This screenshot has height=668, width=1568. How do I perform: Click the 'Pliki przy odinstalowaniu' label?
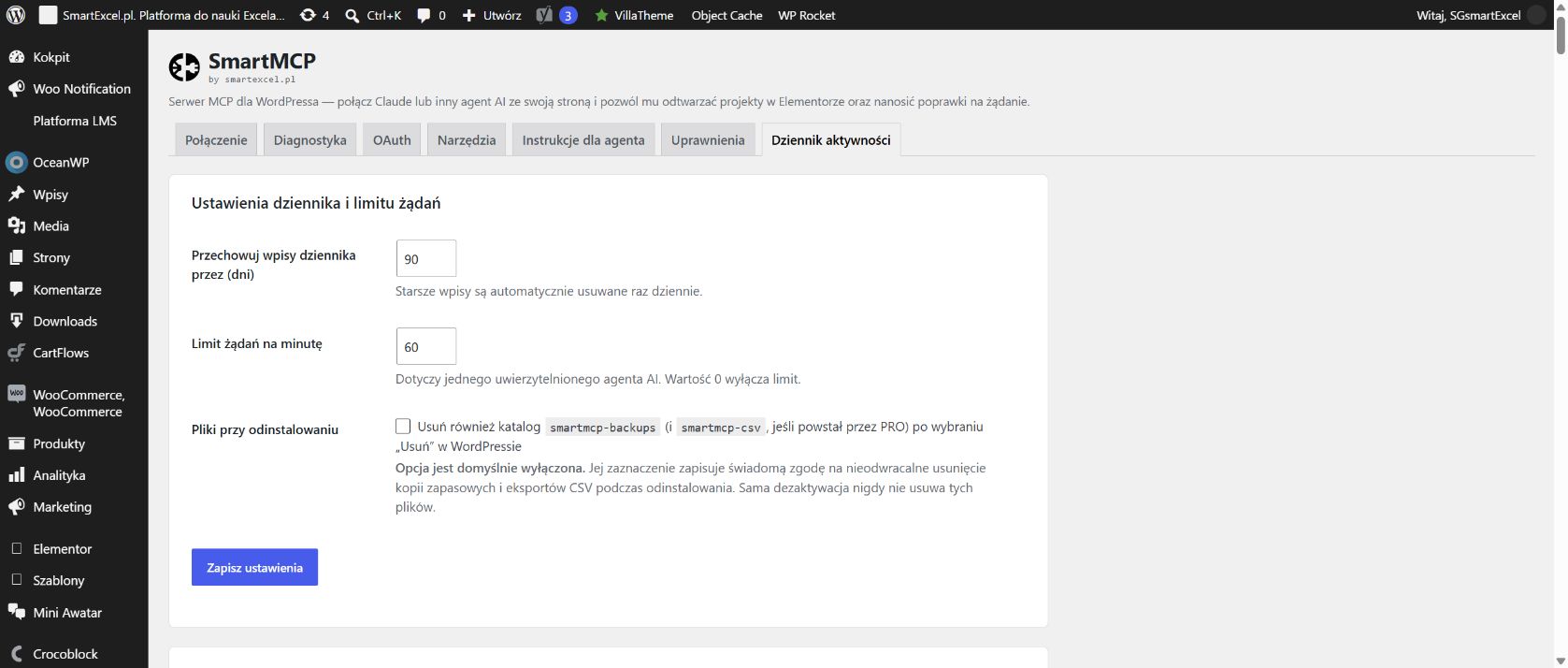pyautogui.click(x=265, y=429)
